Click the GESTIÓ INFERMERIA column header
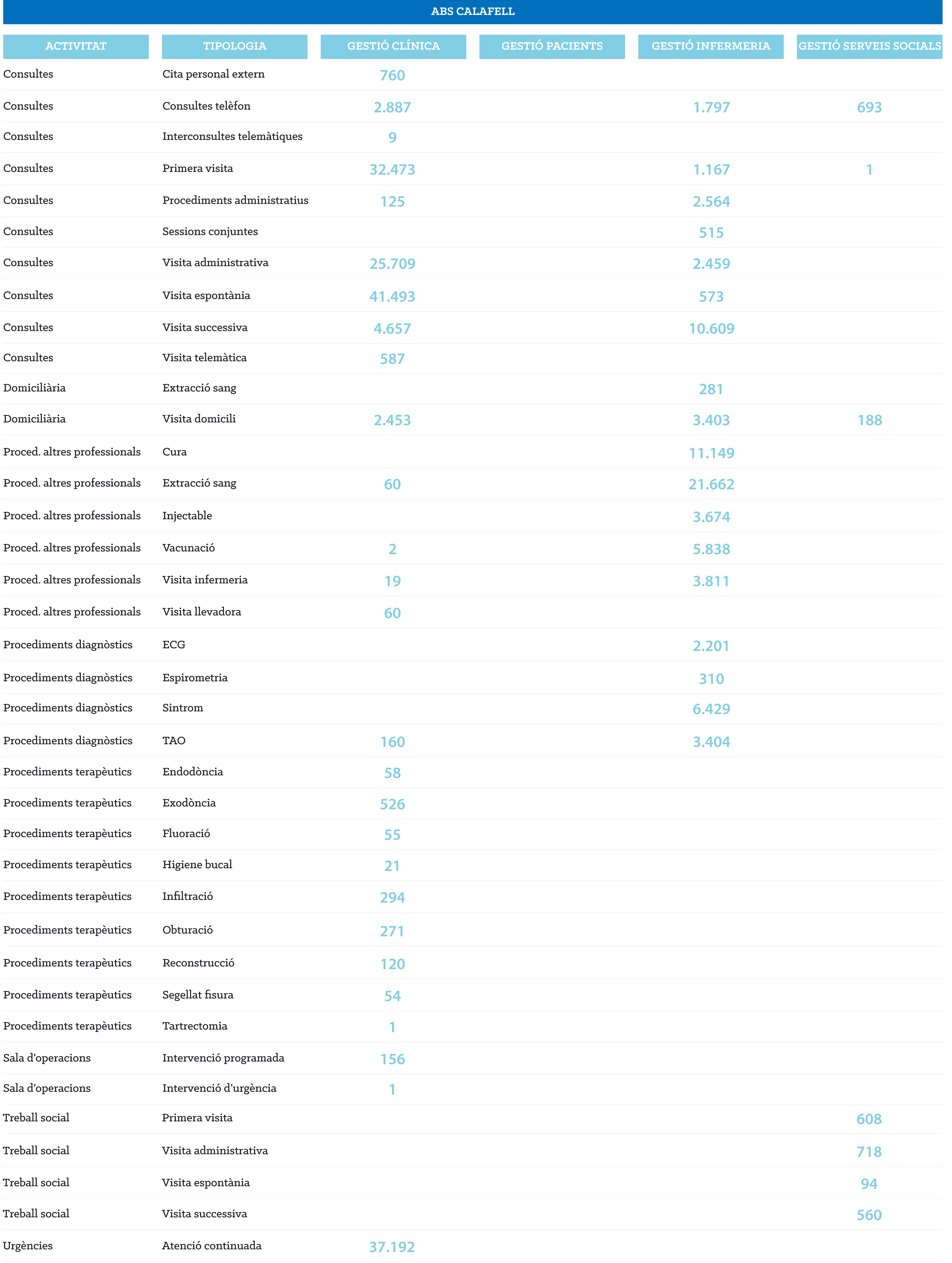Image resolution: width=952 pixels, height=1263 pixels. click(x=711, y=46)
